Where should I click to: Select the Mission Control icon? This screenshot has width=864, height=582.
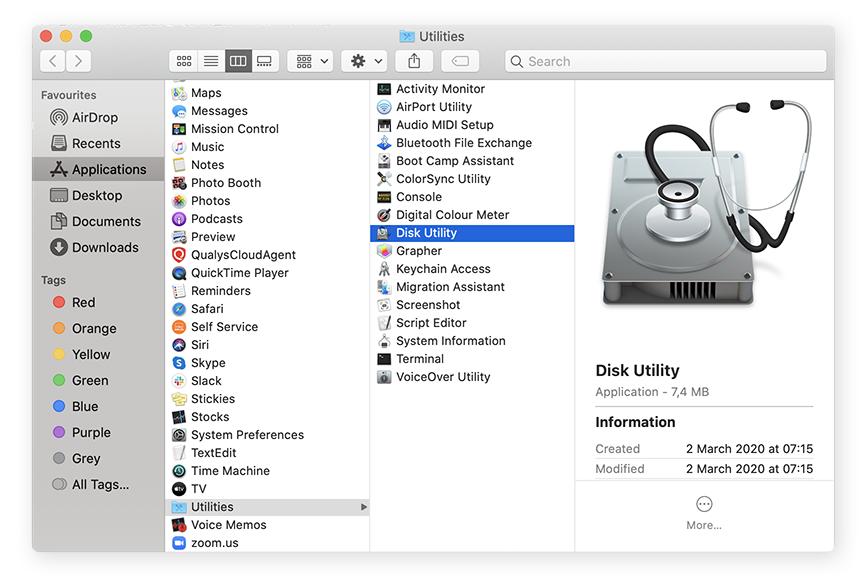[179, 129]
